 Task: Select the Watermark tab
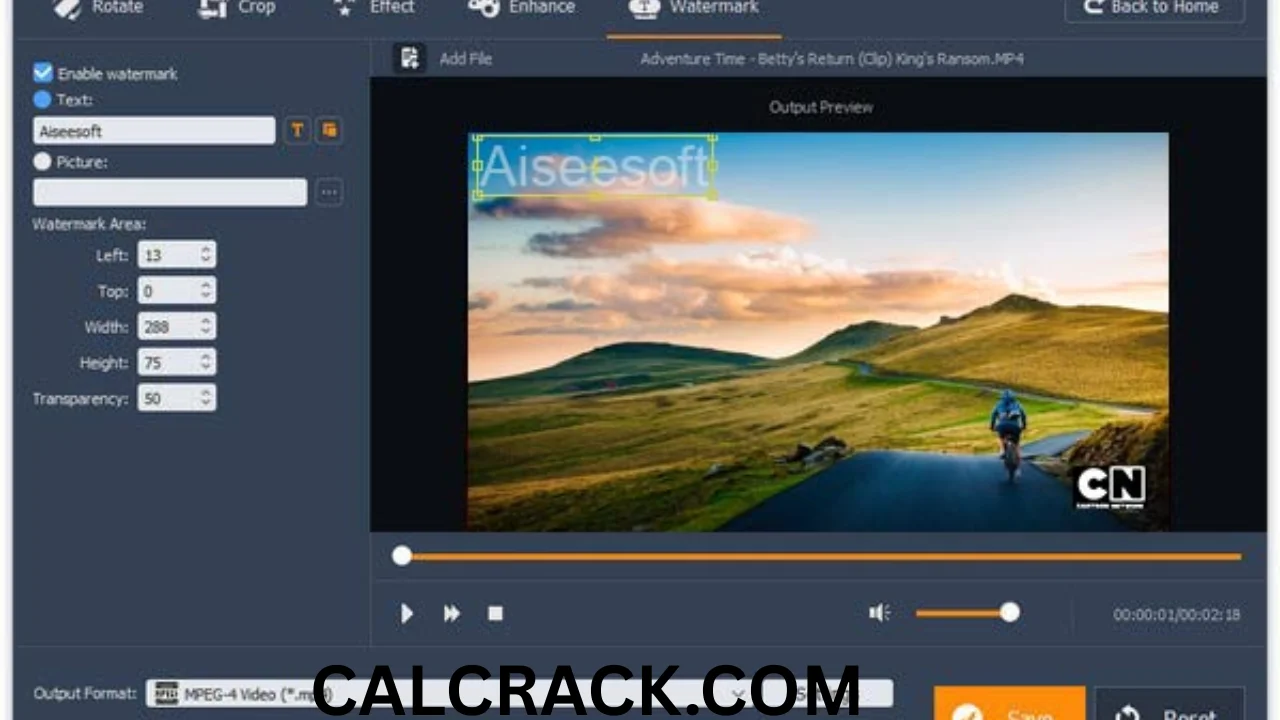click(x=693, y=9)
